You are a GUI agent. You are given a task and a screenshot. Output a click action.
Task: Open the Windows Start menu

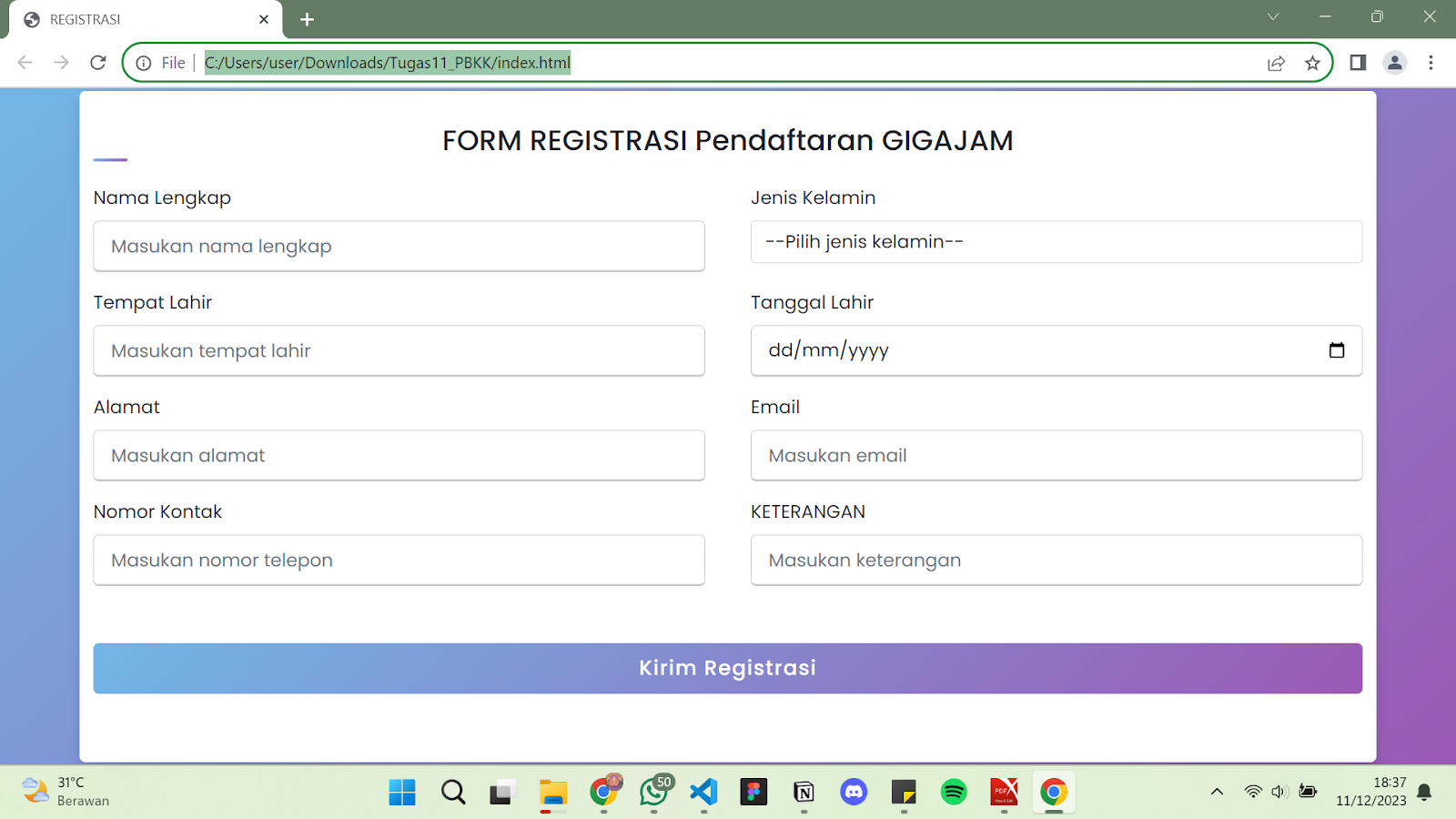[x=402, y=793]
